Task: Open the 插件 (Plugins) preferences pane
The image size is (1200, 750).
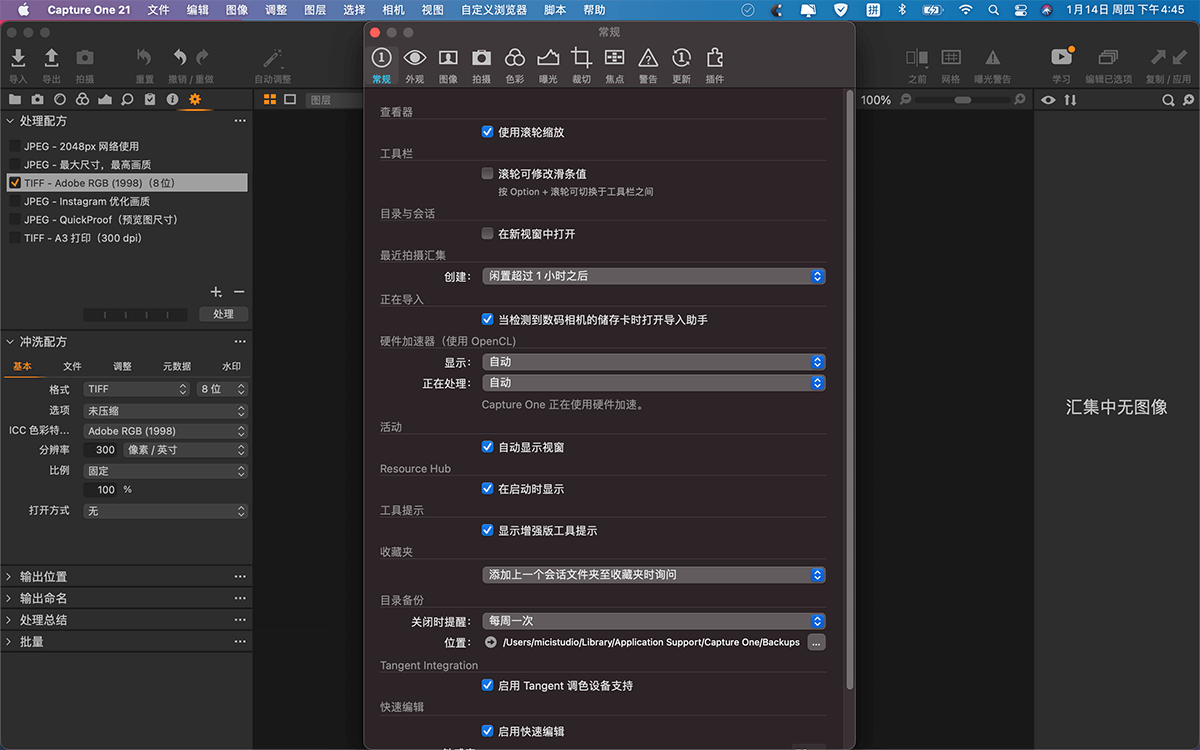Action: [714, 65]
